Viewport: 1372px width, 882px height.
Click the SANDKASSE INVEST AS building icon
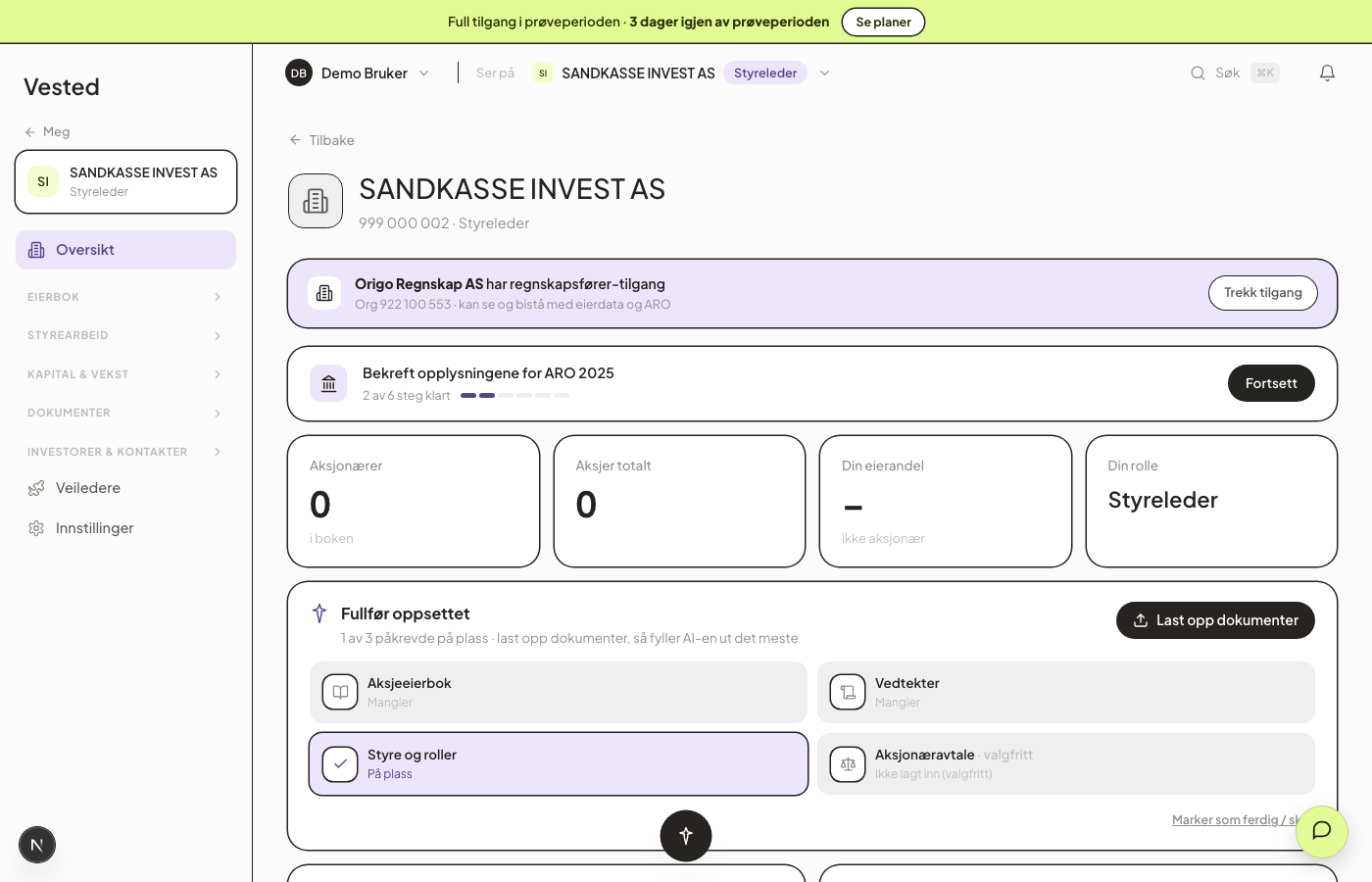[x=316, y=201]
